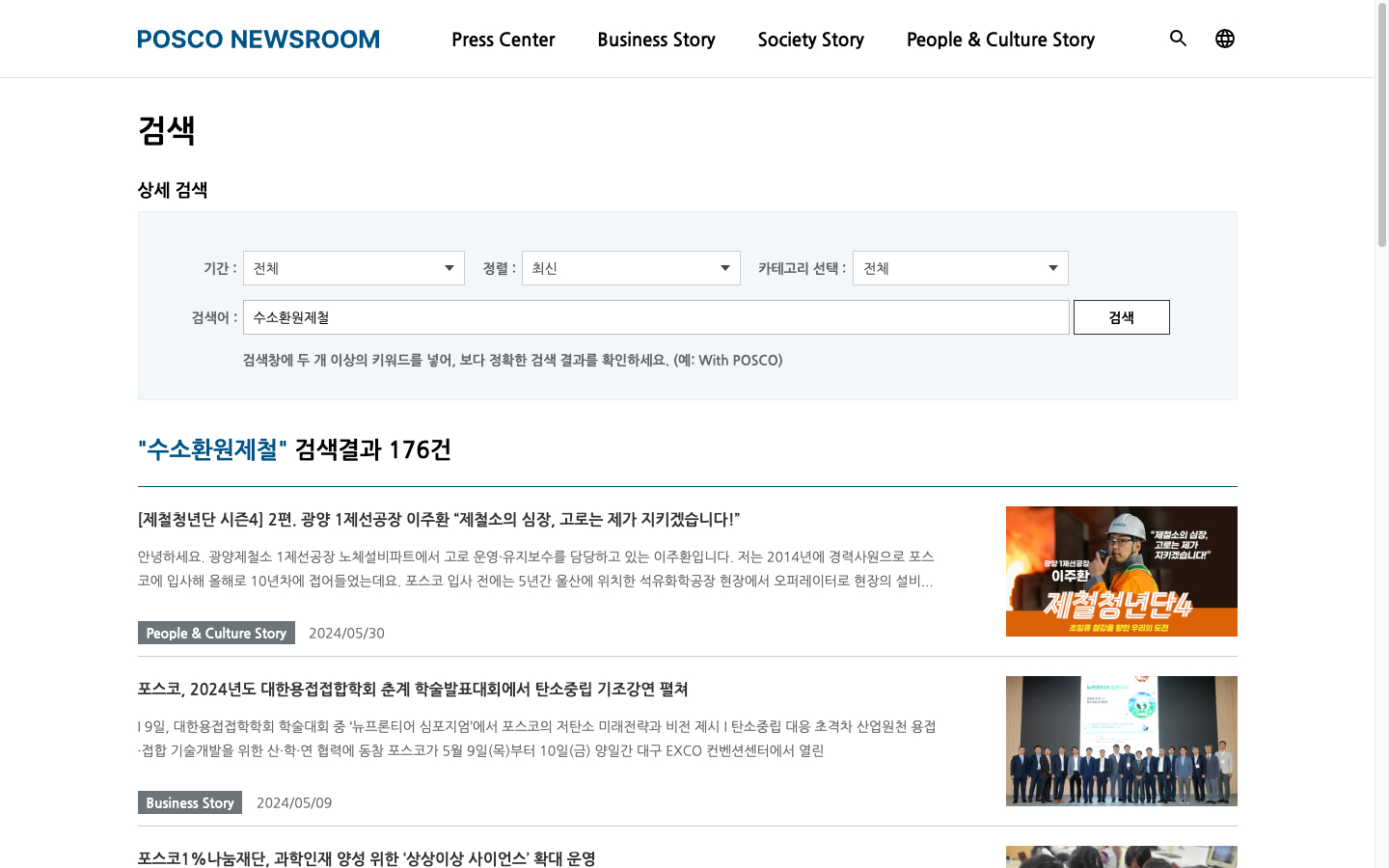Open the 포스코1%나눔재단 article headline
This screenshot has width=1389, height=868.
(367, 857)
